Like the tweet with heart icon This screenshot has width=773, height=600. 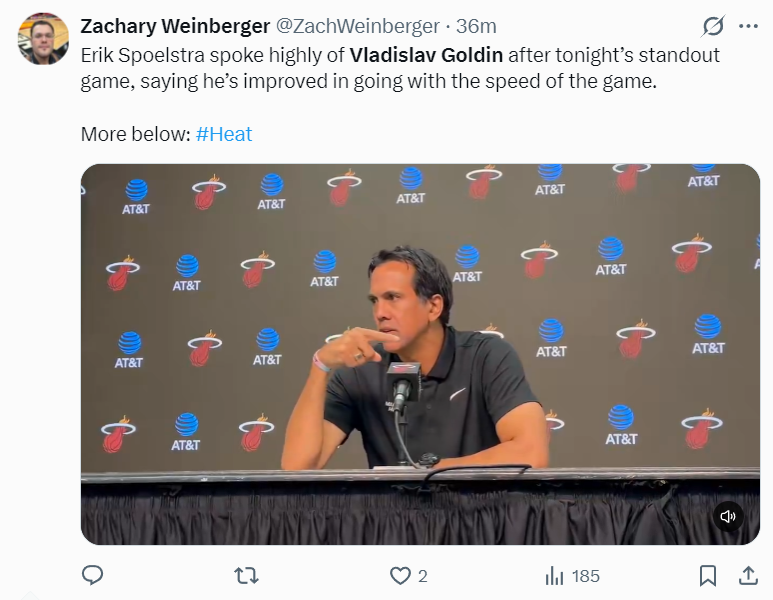400,575
